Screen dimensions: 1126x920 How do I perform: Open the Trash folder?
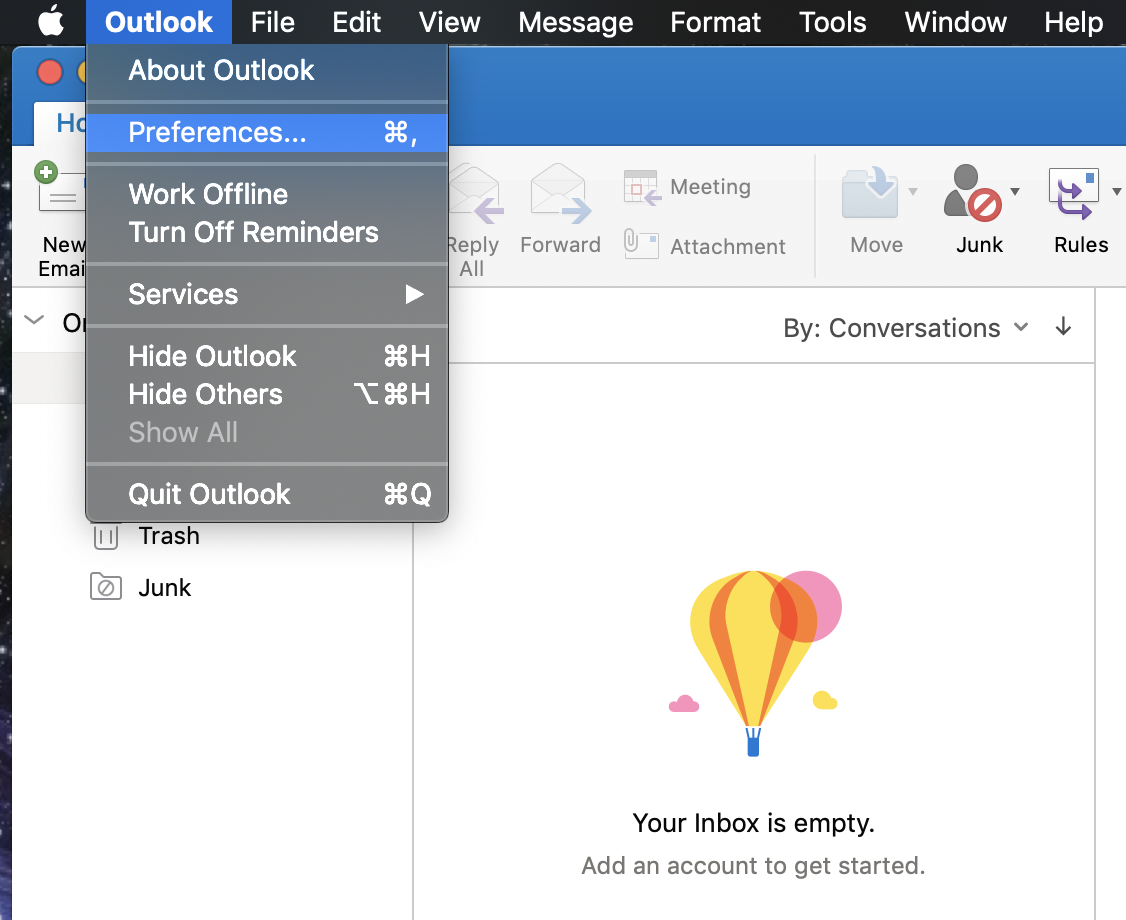pyautogui.click(x=168, y=536)
